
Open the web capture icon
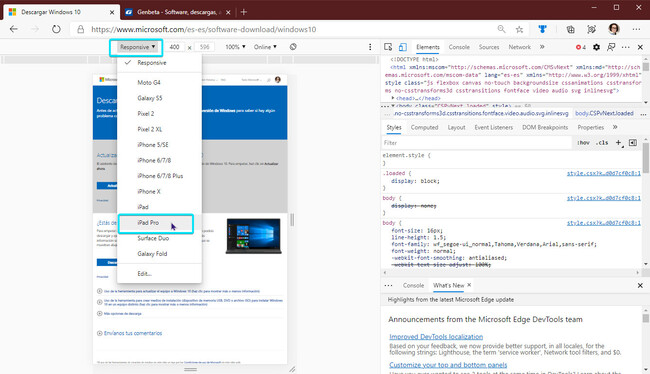(x=592, y=29)
